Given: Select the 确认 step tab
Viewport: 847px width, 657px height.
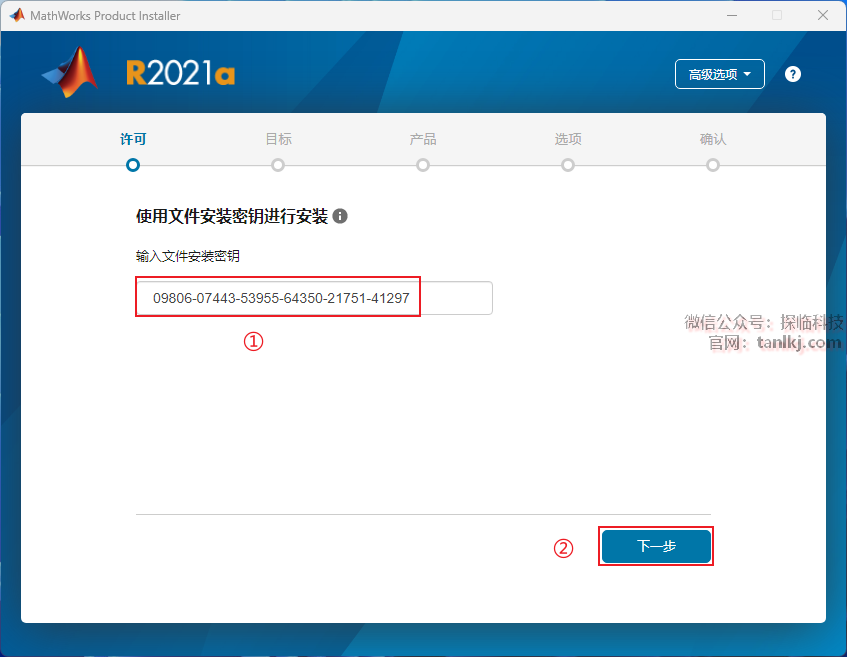Looking at the screenshot, I should point(713,139).
